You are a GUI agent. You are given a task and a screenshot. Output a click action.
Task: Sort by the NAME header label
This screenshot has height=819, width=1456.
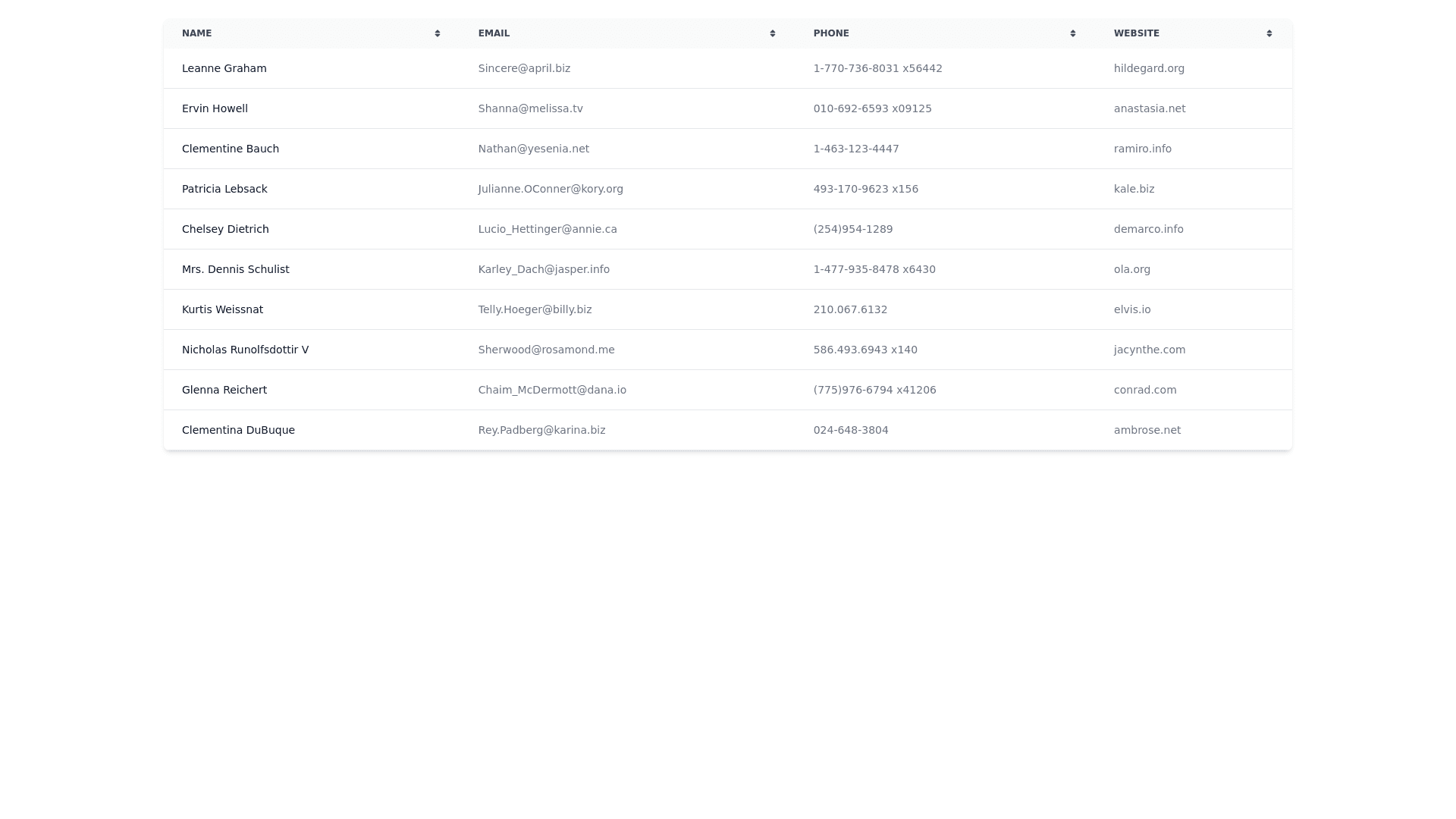(x=196, y=33)
